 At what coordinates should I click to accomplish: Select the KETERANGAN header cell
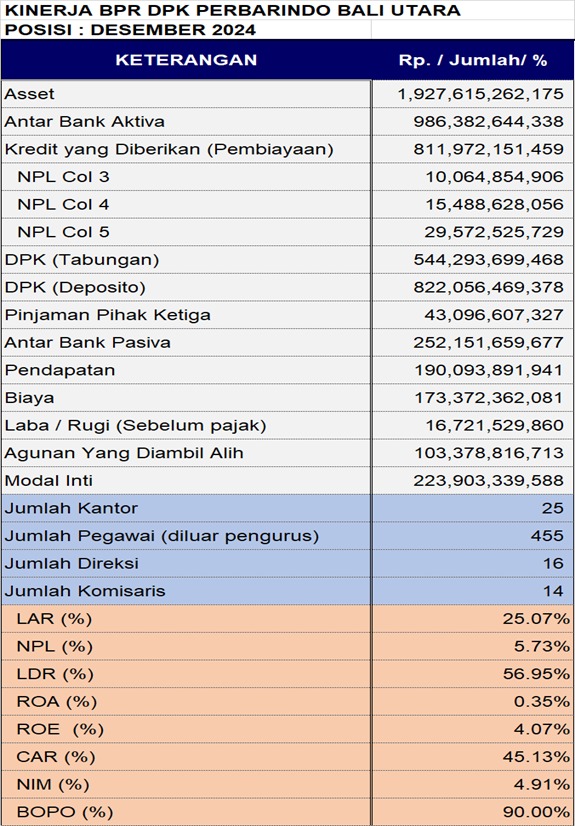click(186, 60)
